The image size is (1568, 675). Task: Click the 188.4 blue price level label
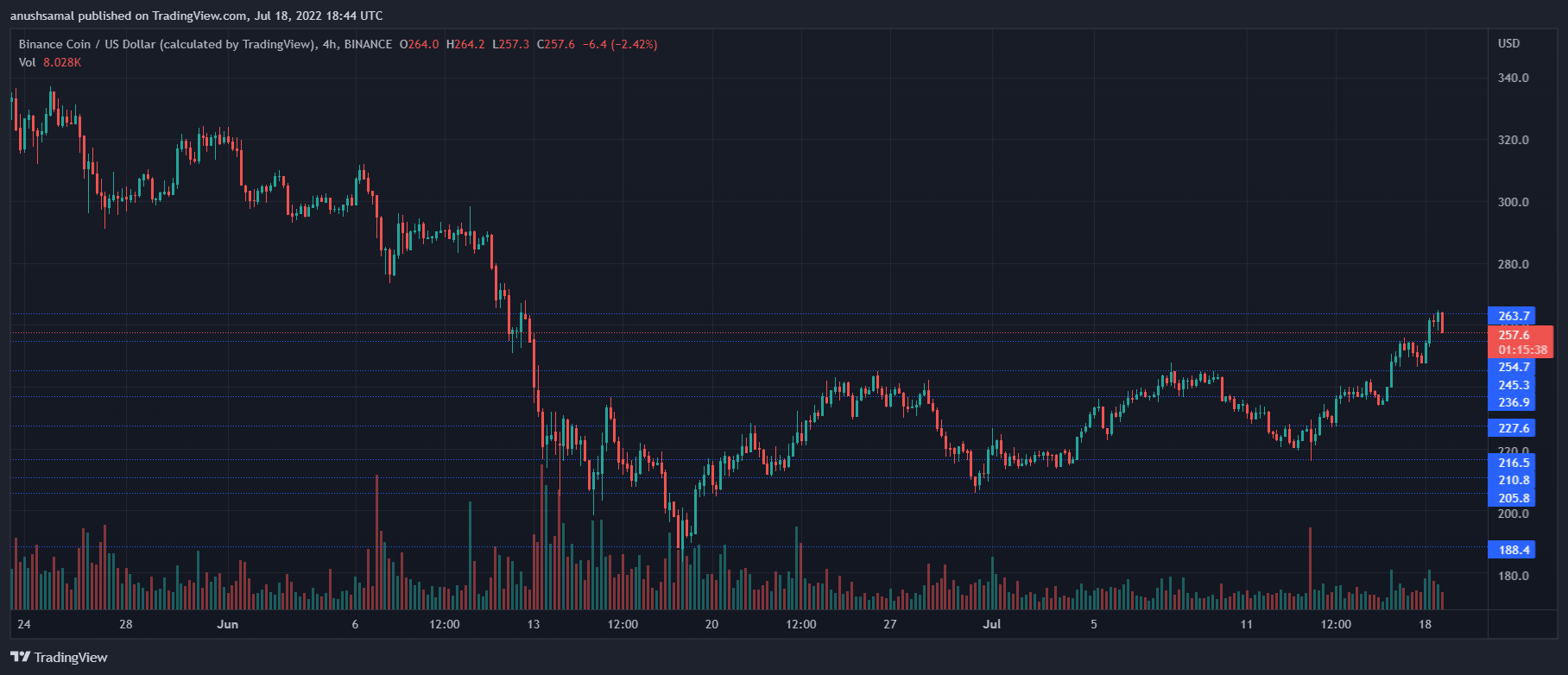click(x=1513, y=550)
